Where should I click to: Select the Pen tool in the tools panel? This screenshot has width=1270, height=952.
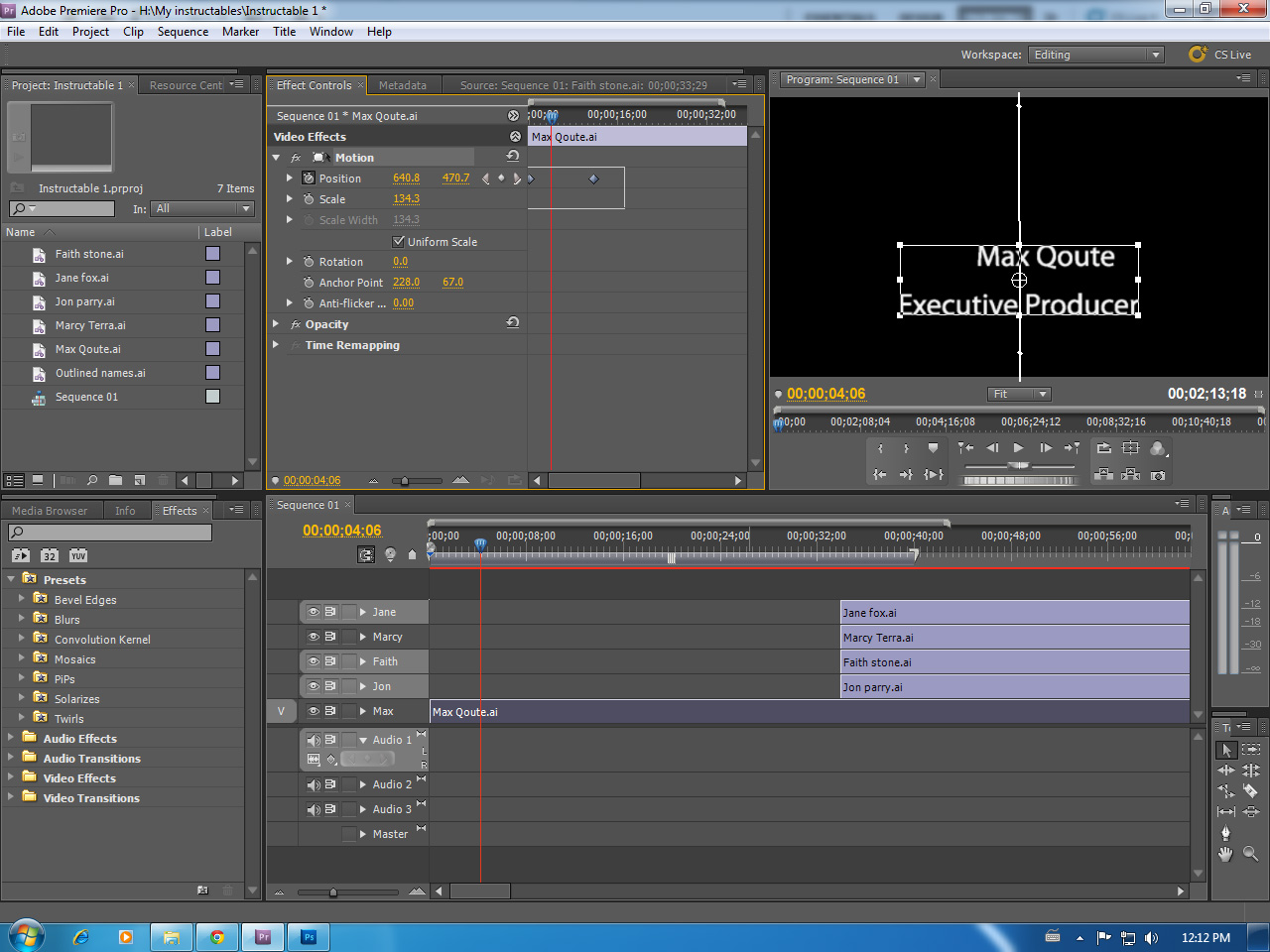[x=1225, y=831]
